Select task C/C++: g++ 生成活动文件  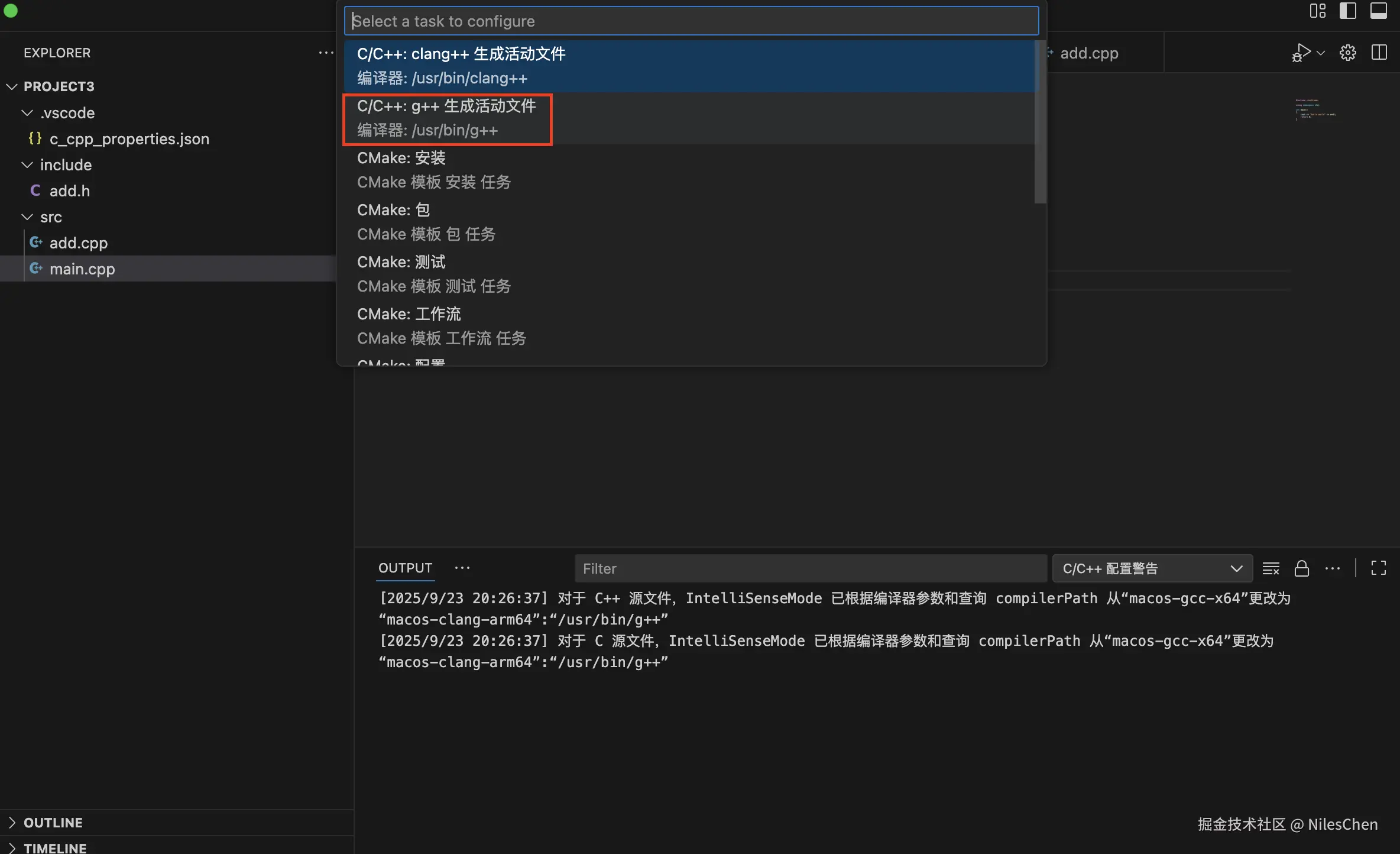click(446, 118)
